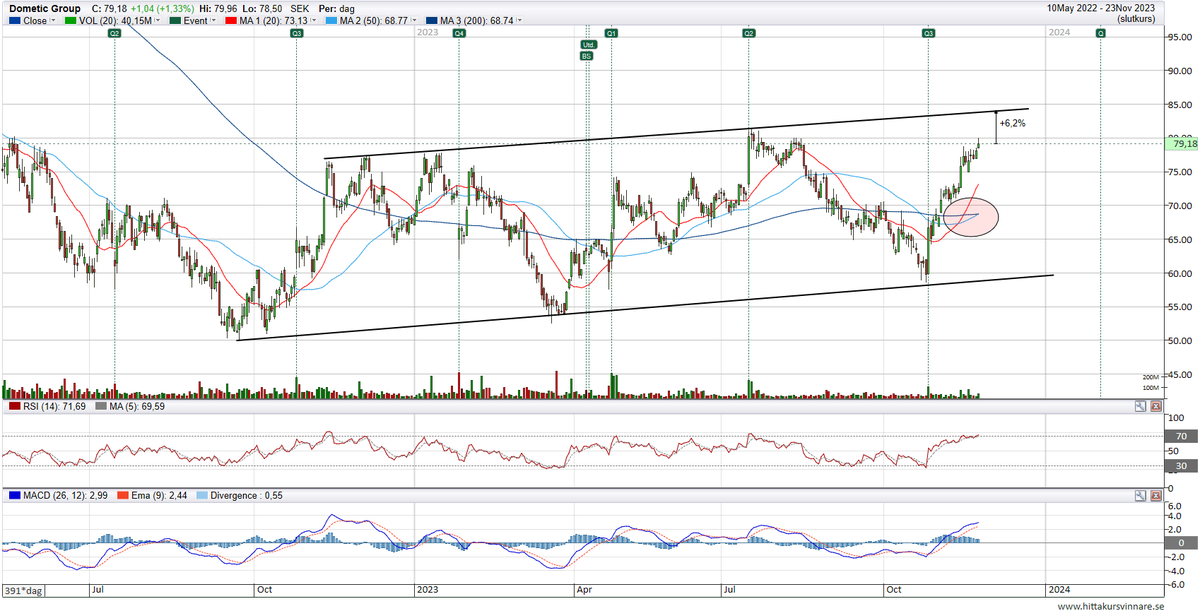1200x611 pixels.
Task: Click the Q4 event marker
Action: coord(459,33)
